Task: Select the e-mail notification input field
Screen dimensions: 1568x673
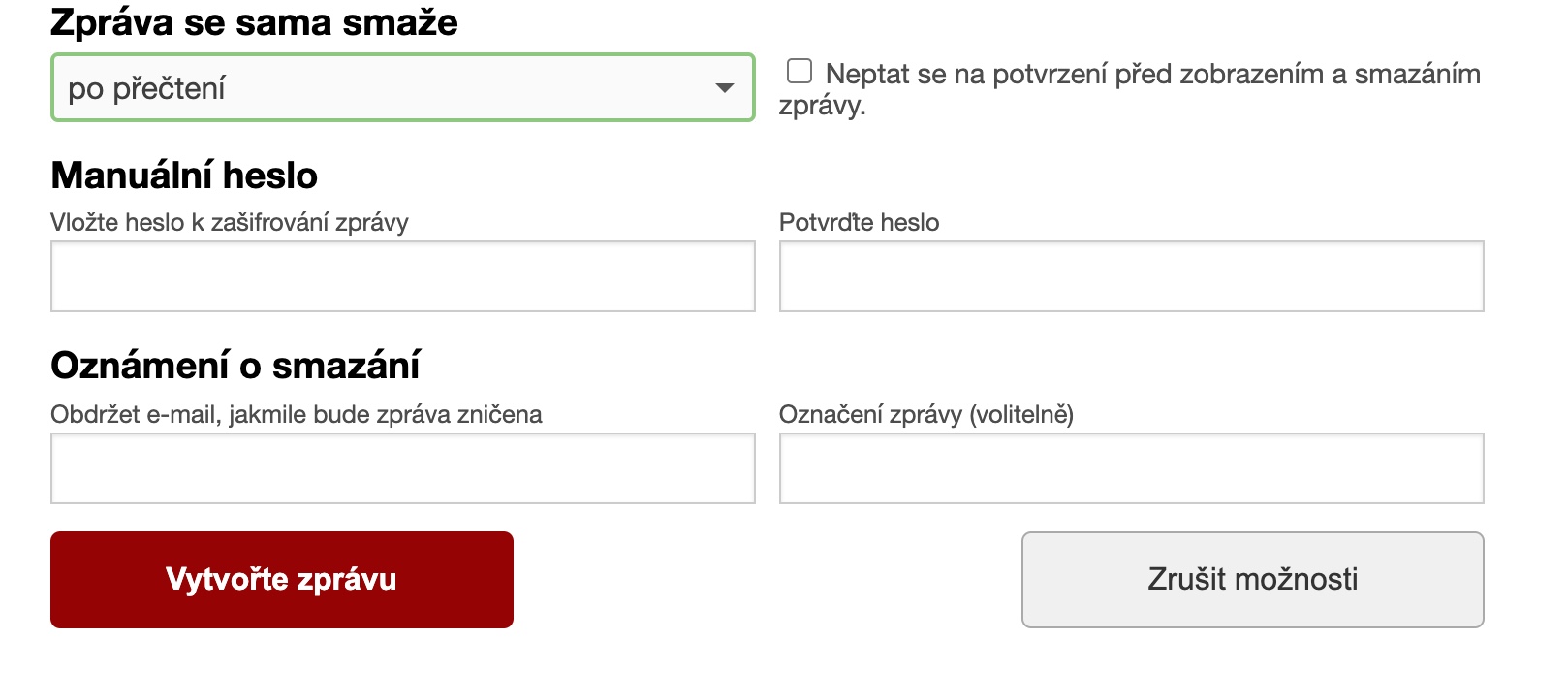Action: pos(402,468)
